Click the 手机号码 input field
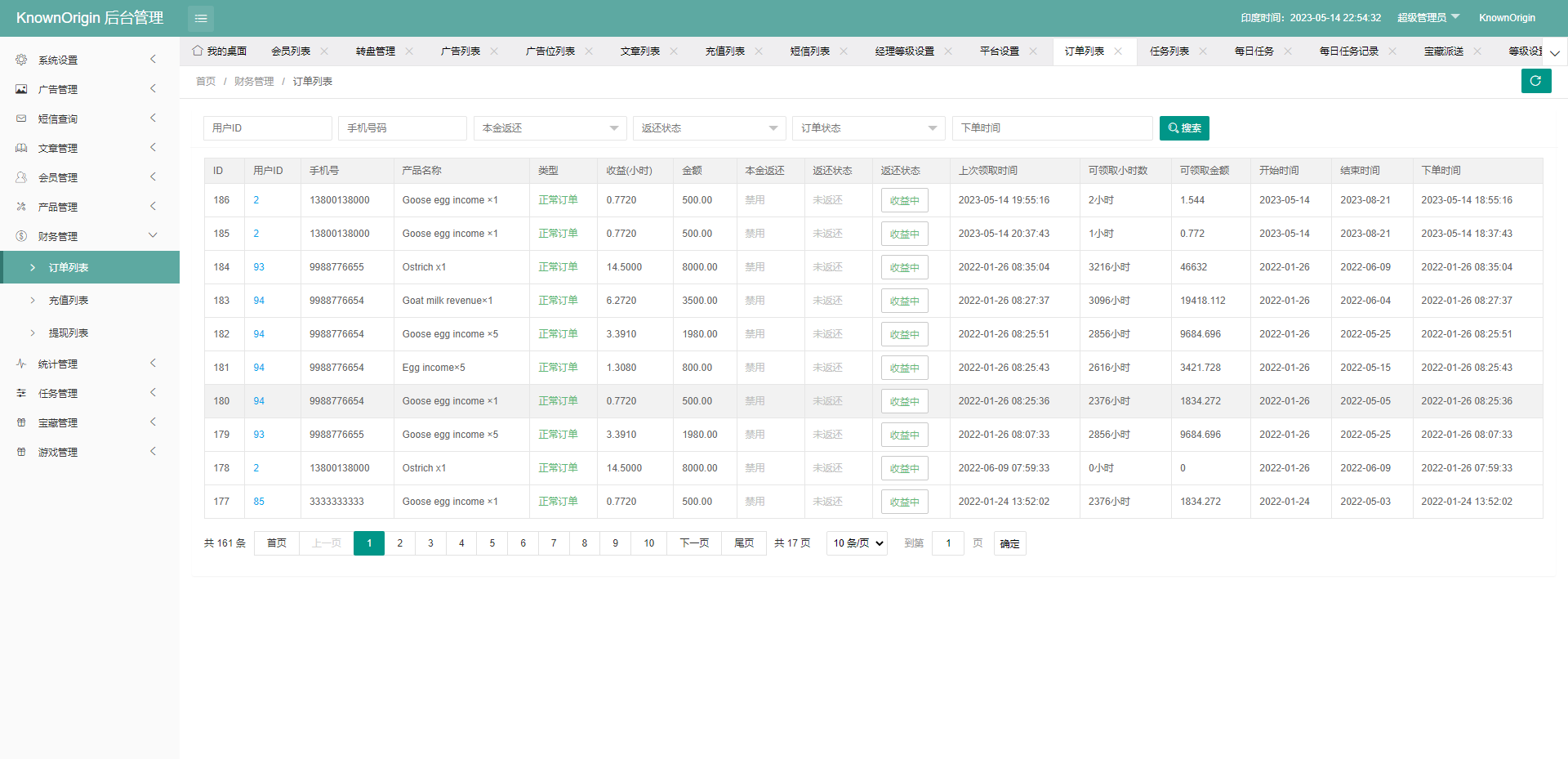 [x=402, y=128]
